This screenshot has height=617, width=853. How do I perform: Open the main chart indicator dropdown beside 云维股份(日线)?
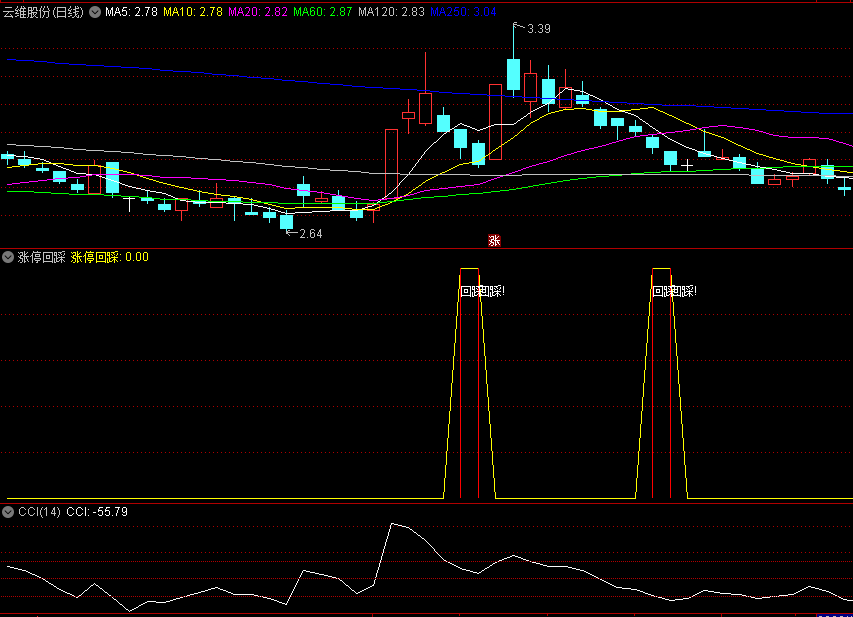coord(95,12)
